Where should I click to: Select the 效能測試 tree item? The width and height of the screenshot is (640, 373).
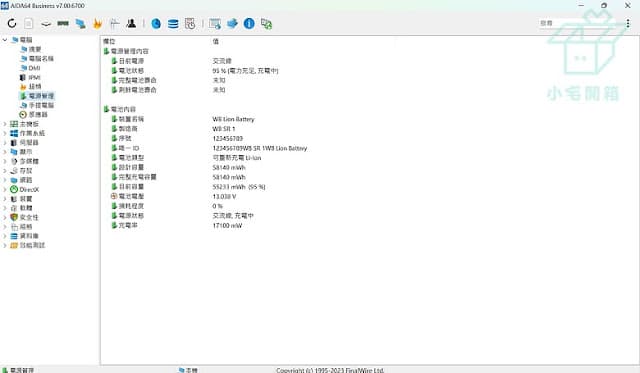pyautogui.click(x=32, y=245)
